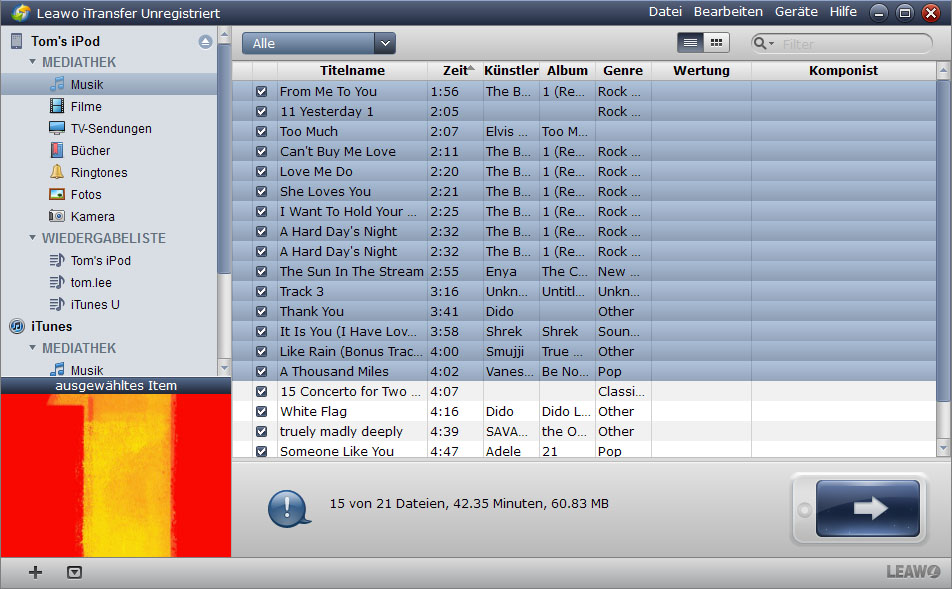
Task: Uncheck the Too Much checkbox
Action: point(262,132)
